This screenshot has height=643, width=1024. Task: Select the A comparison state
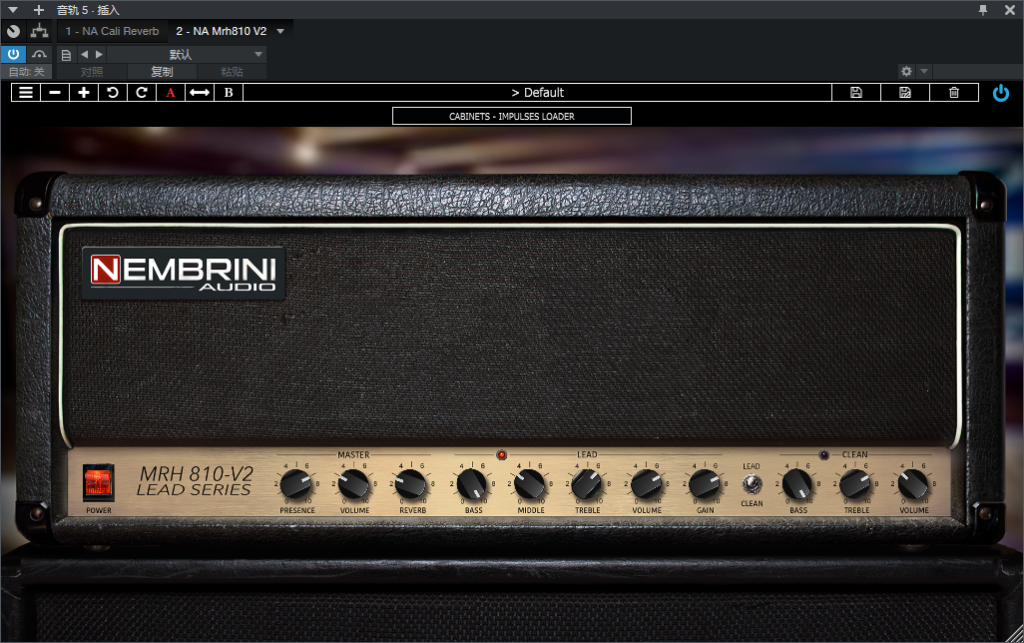pyautogui.click(x=170, y=93)
